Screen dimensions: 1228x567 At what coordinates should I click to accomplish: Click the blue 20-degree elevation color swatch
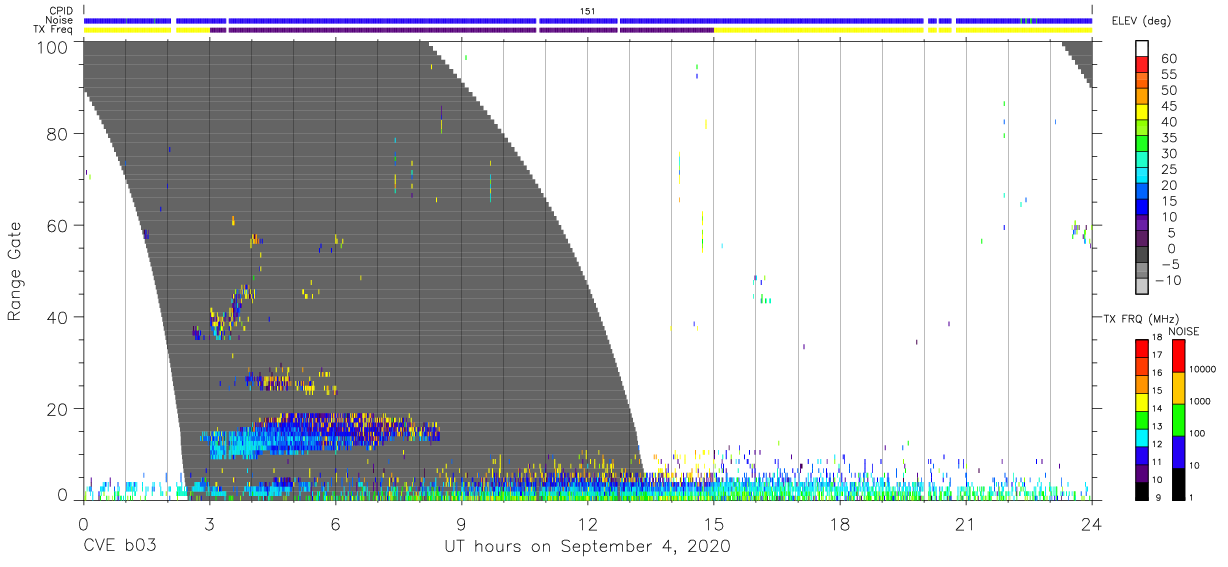click(x=1142, y=190)
